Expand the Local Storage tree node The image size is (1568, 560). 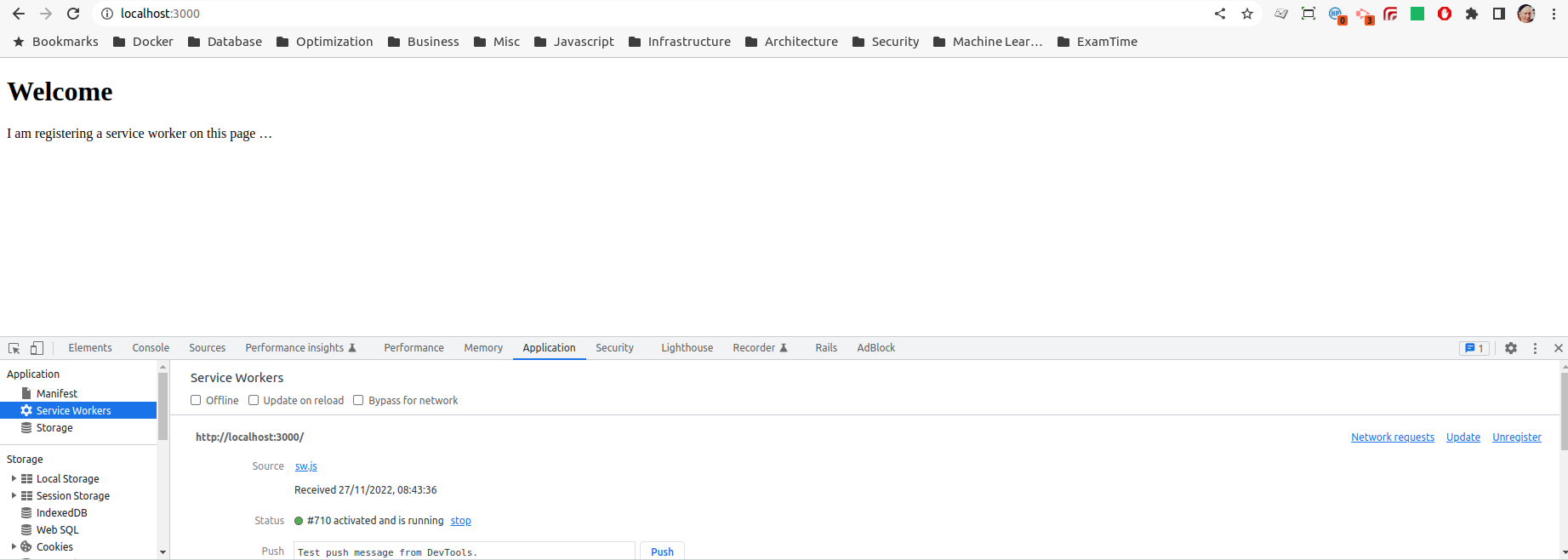[x=14, y=478]
